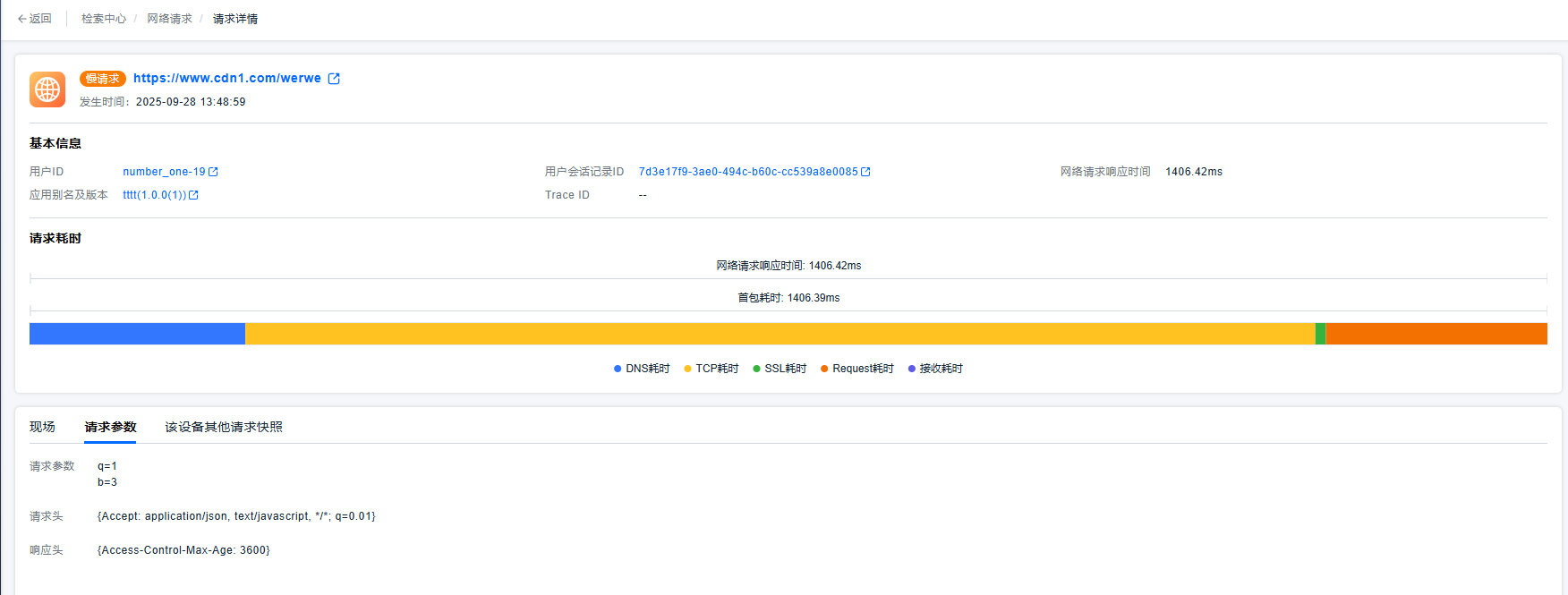The image size is (1568, 595).
Task: Click external link icon beside tttt(1.0.0(1))
Action: pos(193,195)
